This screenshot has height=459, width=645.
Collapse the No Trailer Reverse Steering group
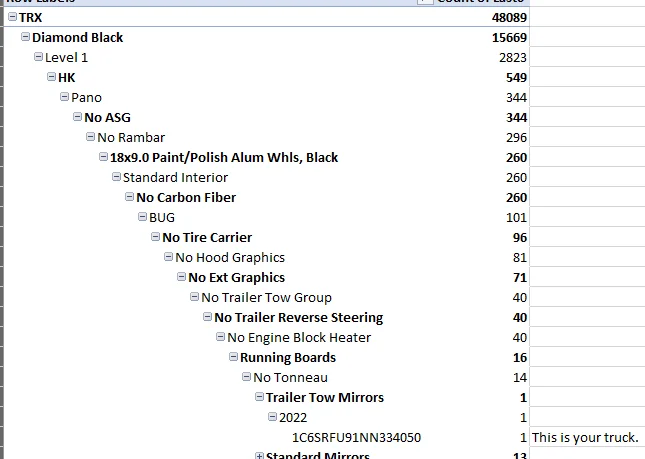pyautogui.click(x=207, y=317)
